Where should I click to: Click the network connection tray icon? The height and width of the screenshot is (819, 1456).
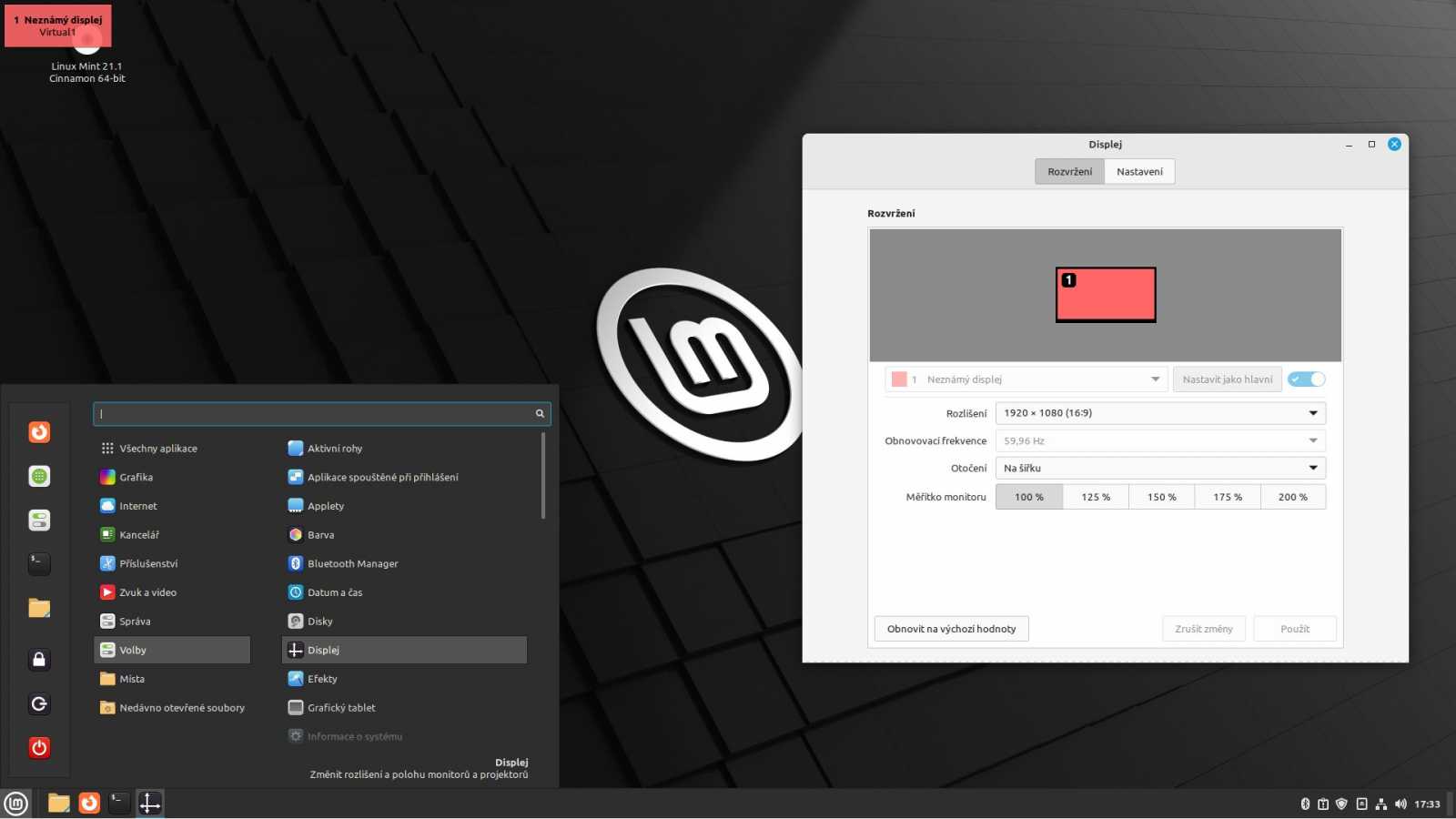tap(1381, 804)
